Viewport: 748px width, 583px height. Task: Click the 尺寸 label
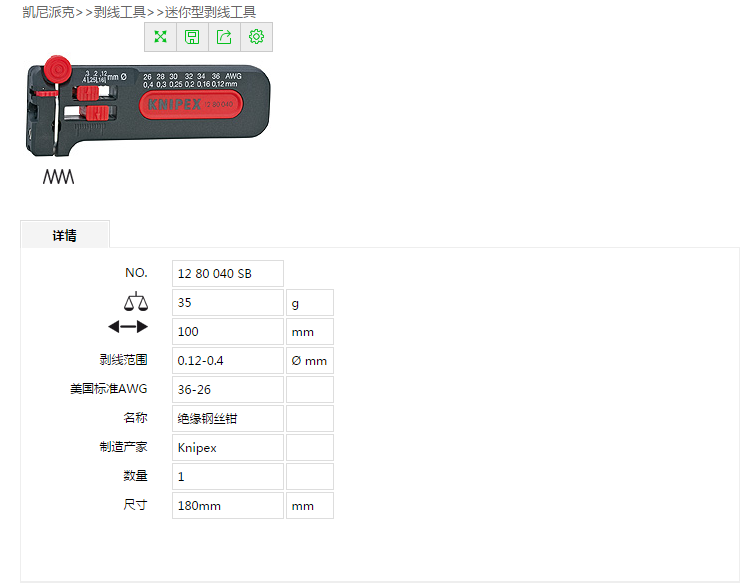[x=135, y=505]
